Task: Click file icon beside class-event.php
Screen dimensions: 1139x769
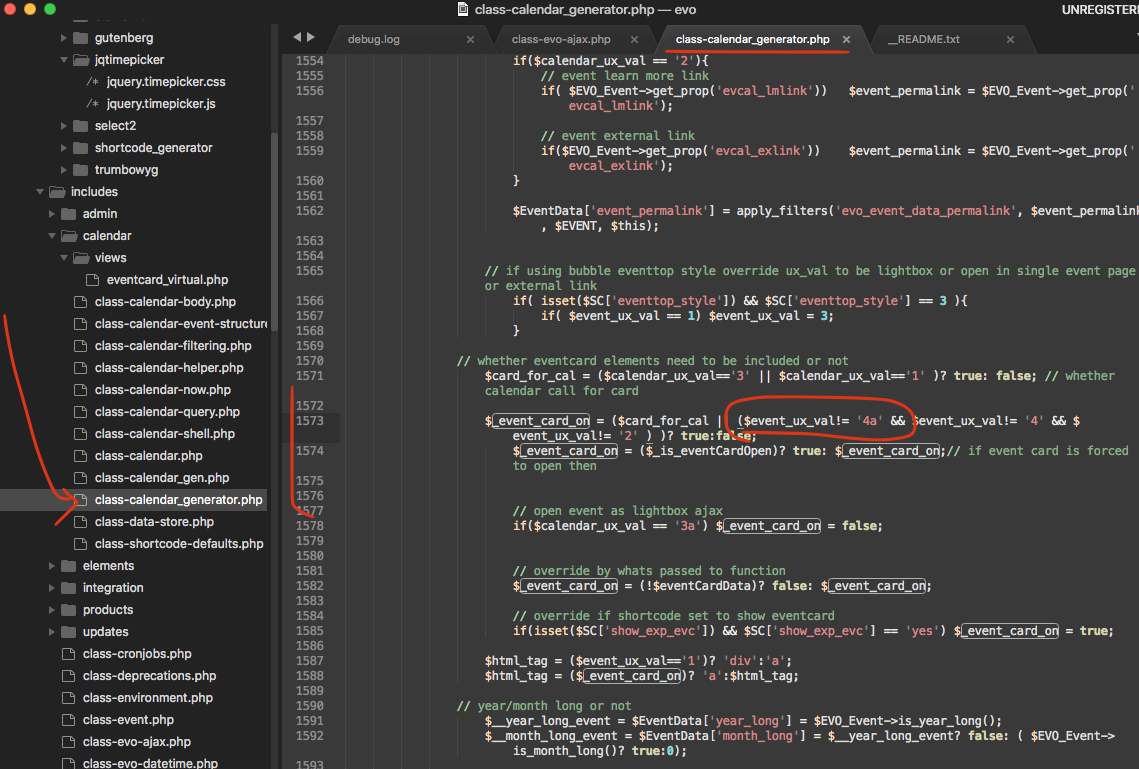Action: (69, 720)
